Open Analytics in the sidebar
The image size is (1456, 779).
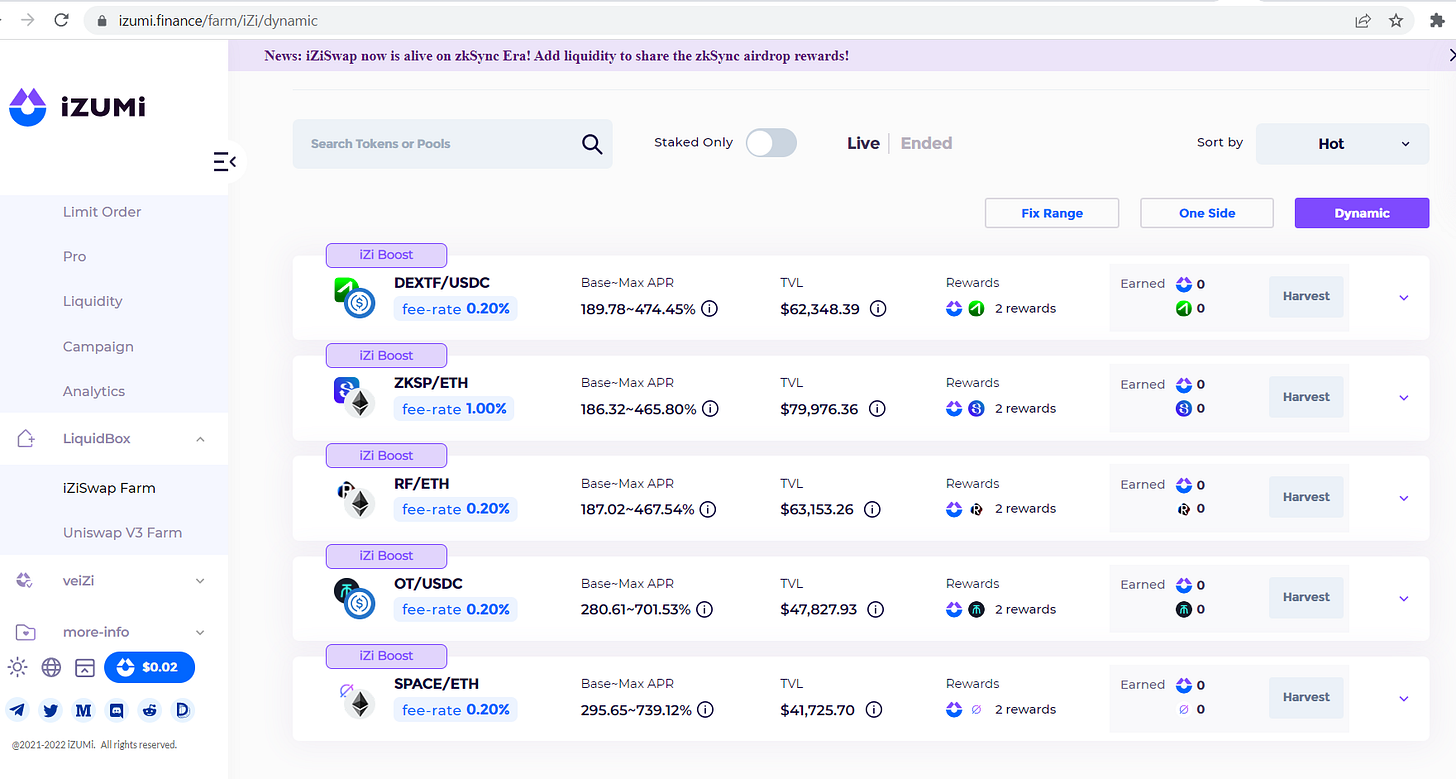[x=94, y=391]
